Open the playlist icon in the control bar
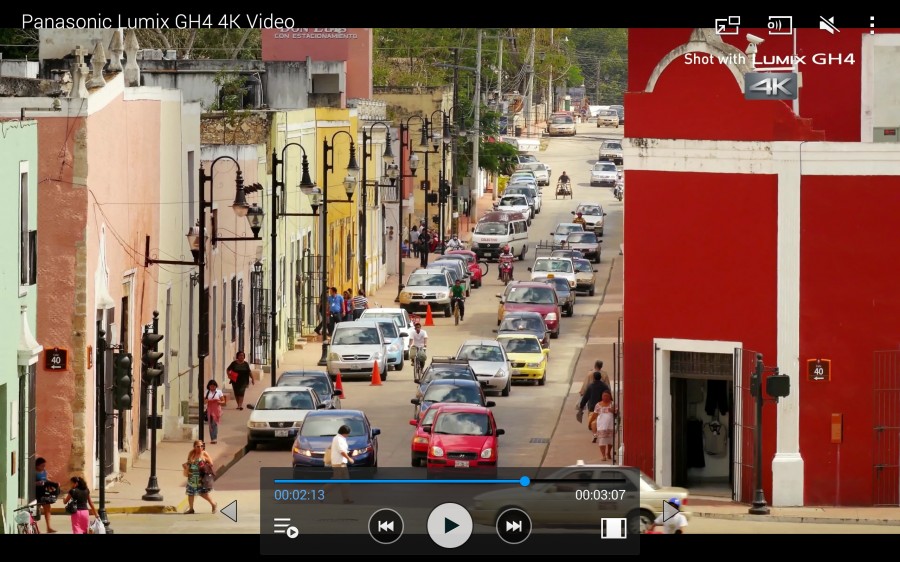The width and height of the screenshot is (900, 562). pos(286,527)
